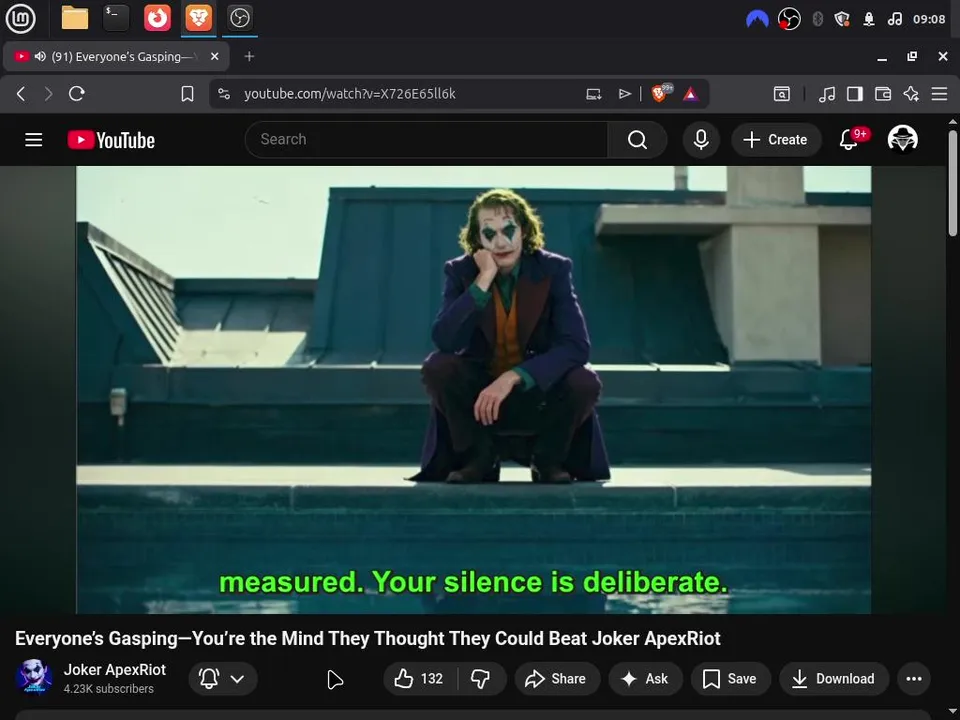Select the Everyone's Gasping browser tab
Image resolution: width=960 pixels, height=720 pixels.
click(116, 56)
